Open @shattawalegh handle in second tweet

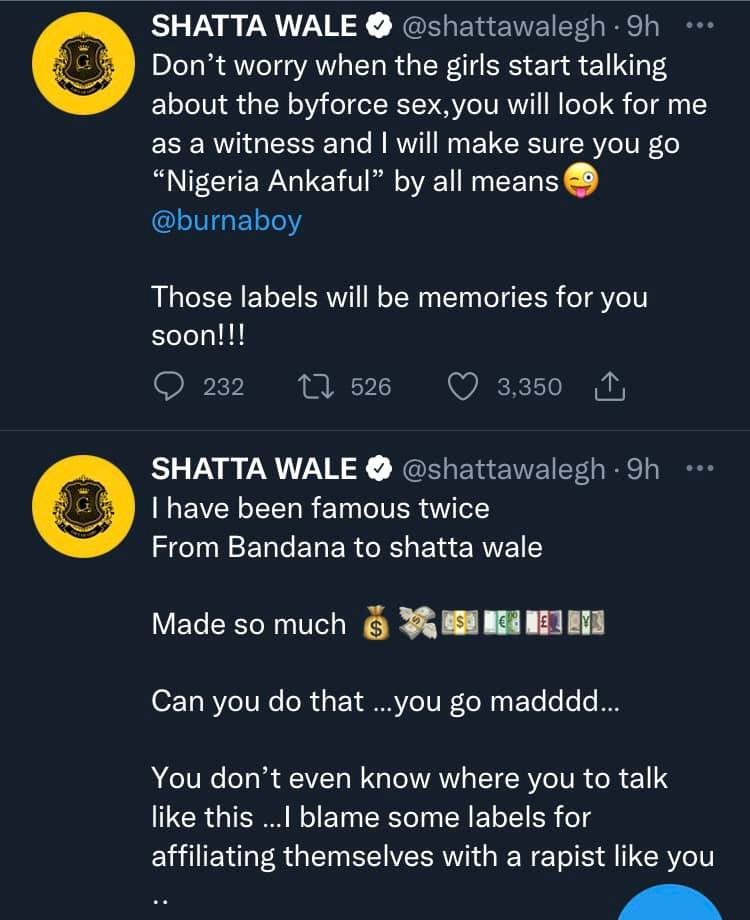(504, 469)
